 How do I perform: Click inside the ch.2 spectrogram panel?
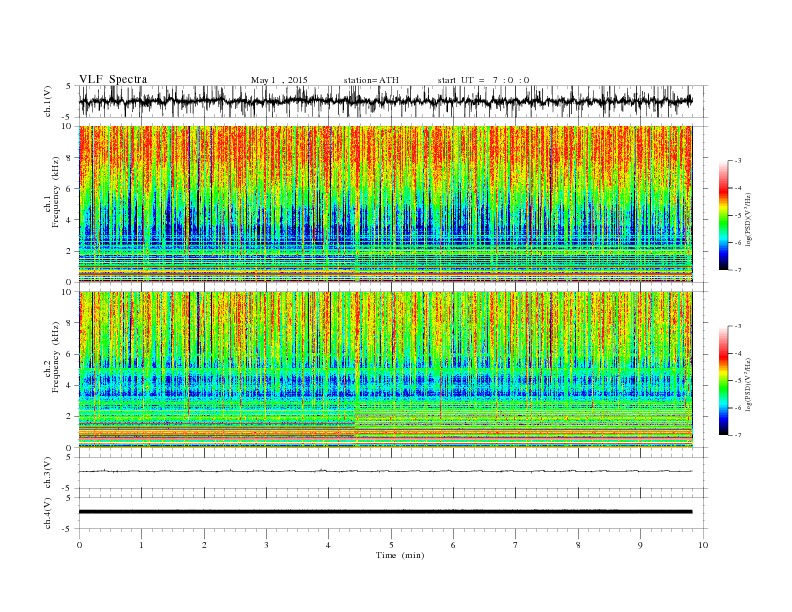point(385,370)
